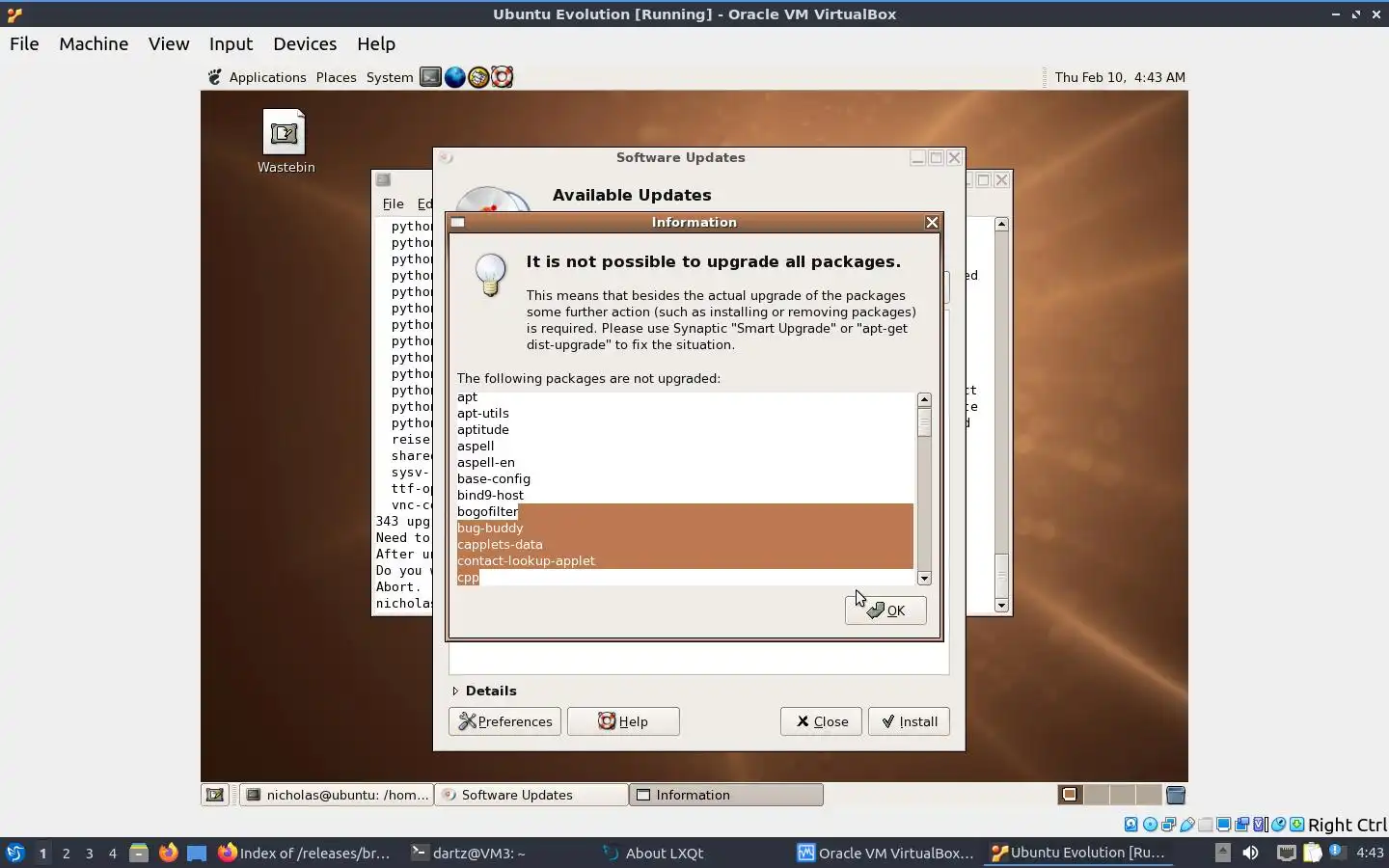The image size is (1389, 868).
Task: Open the System menu
Action: pos(390,77)
